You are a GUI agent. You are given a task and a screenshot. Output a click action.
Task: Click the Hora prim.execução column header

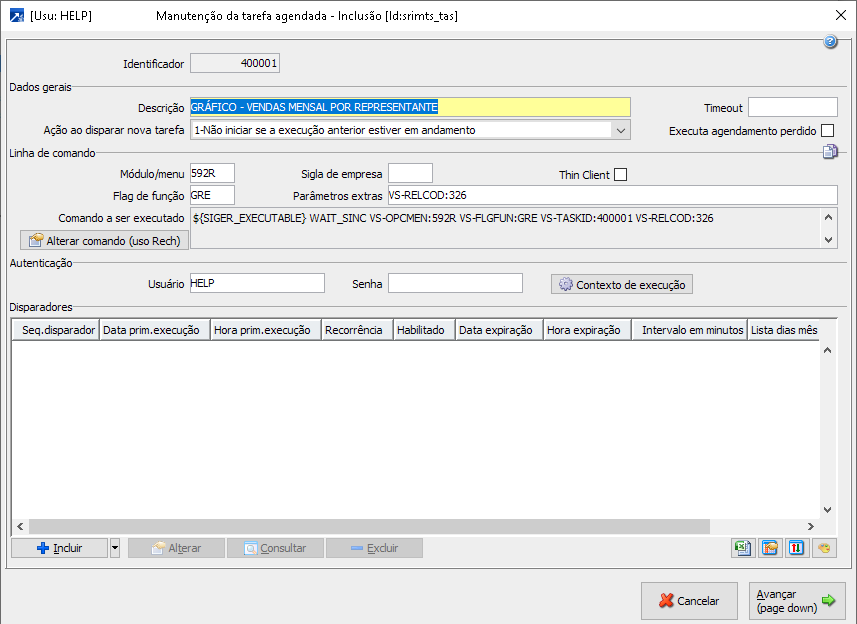coord(266,330)
